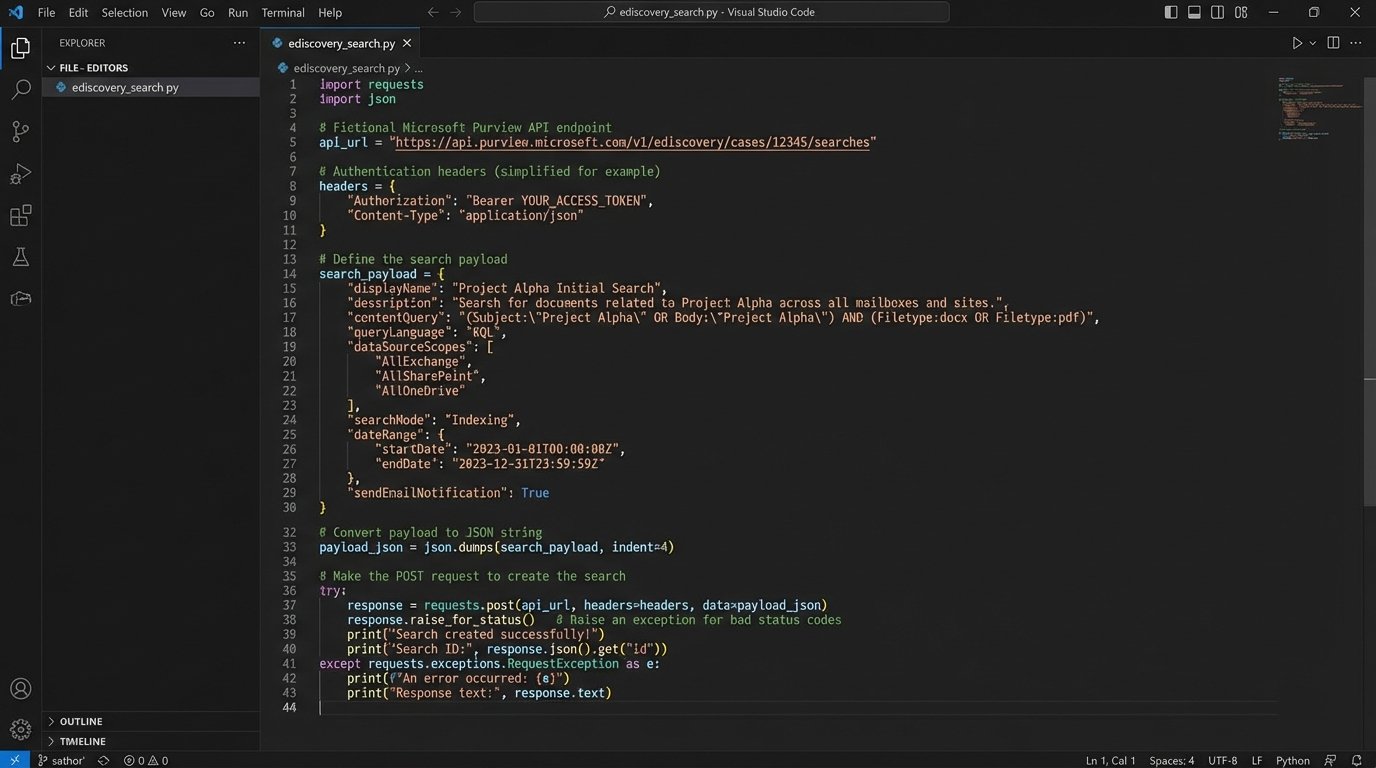Screen dimensions: 1376x768
Task: Toggle the Secondary Side Bar
Action: click(1217, 11)
